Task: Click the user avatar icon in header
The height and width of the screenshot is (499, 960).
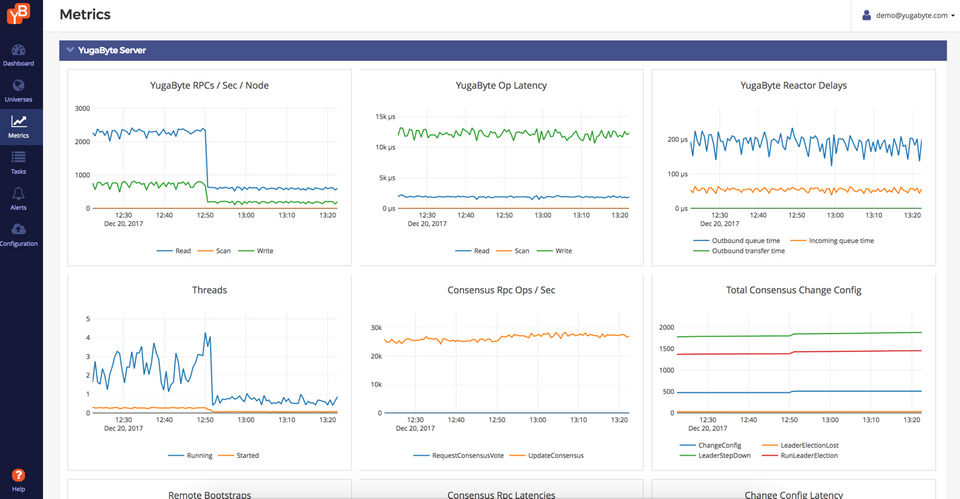Action: [868, 15]
